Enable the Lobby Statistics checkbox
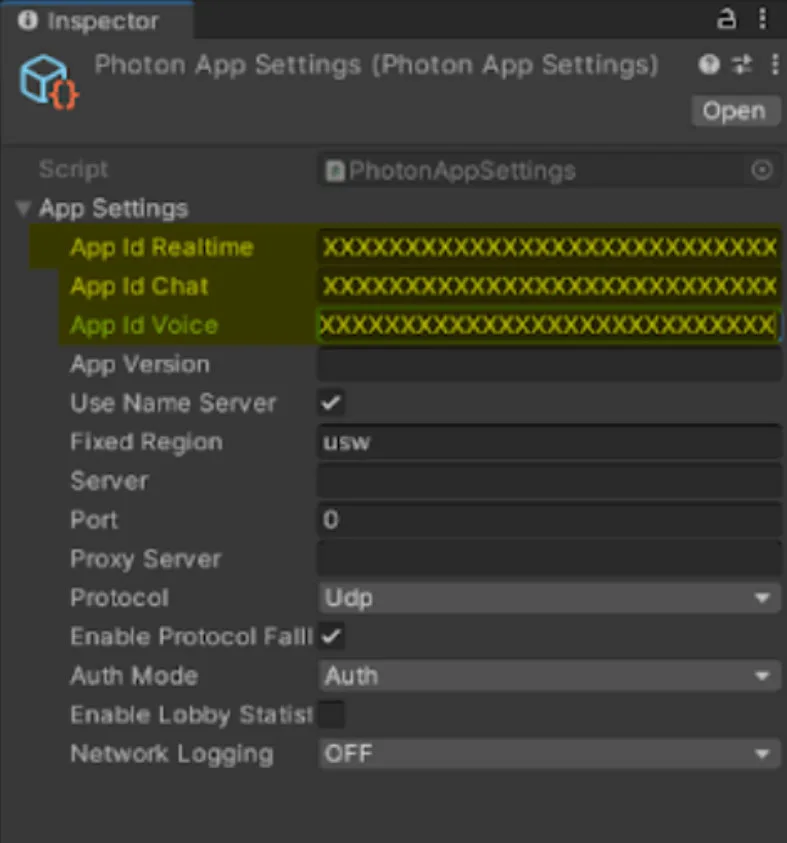Viewport: 787px width, 843px height. (x=331, y=715)
